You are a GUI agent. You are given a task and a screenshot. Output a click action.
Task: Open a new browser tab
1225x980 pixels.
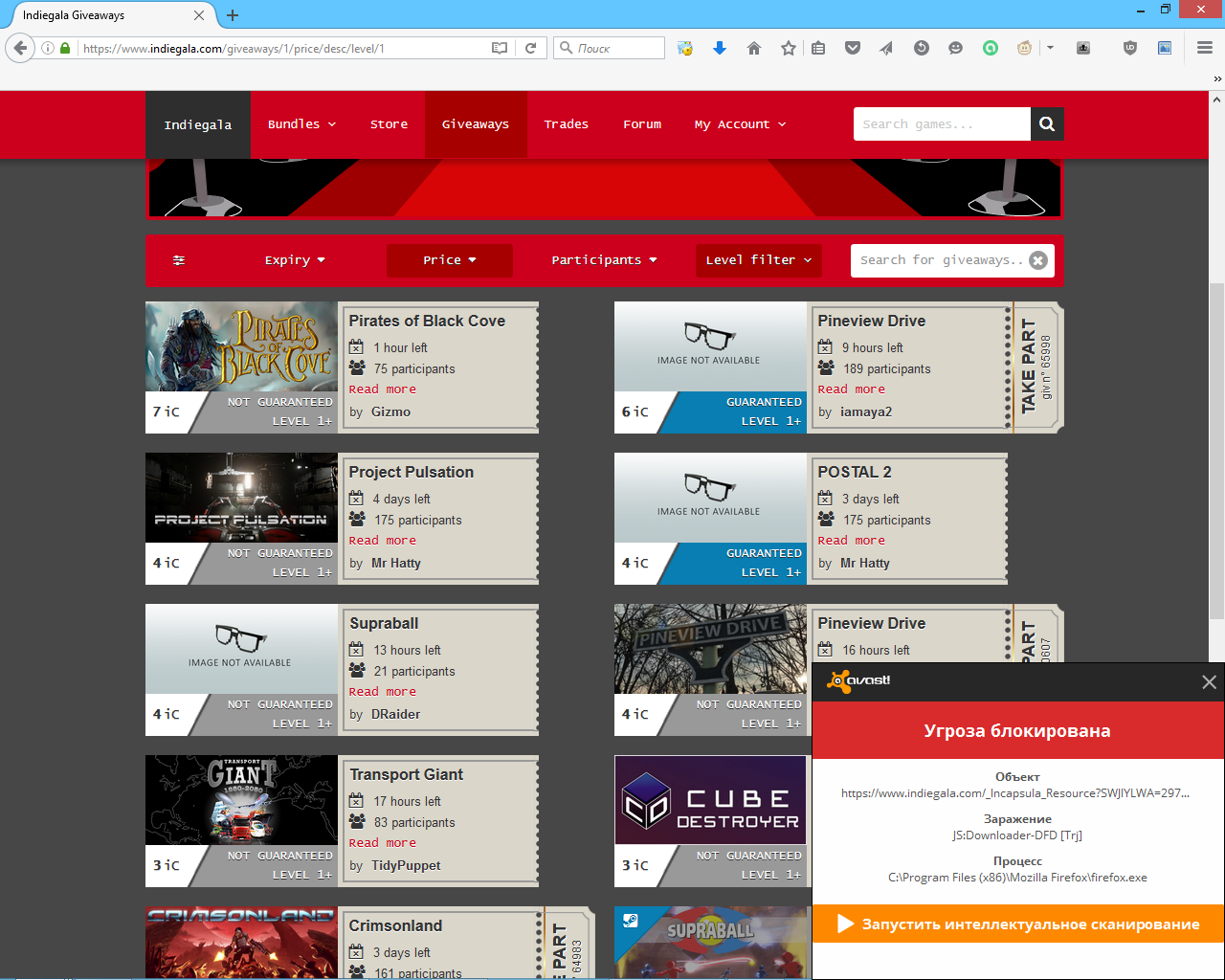coord(233,15)
